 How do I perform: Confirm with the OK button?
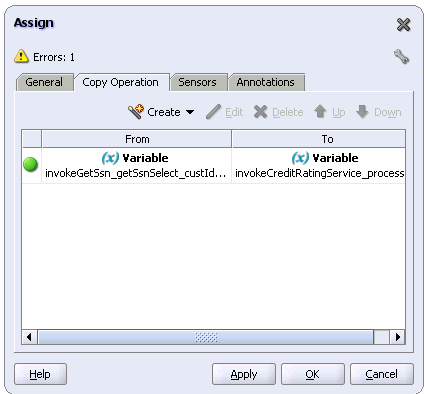pyautogui.click(x=313, y=374)
